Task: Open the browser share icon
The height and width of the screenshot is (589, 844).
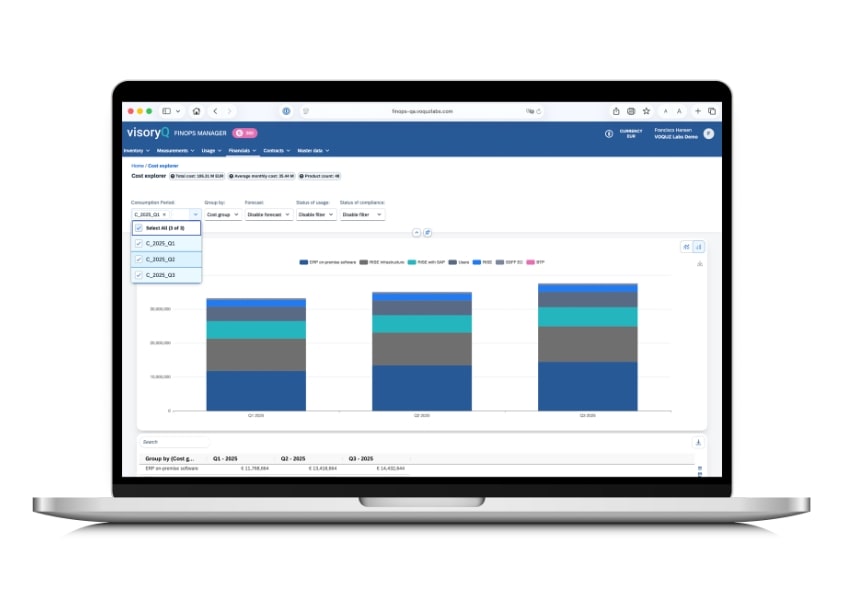Action: tap(616, 111)
